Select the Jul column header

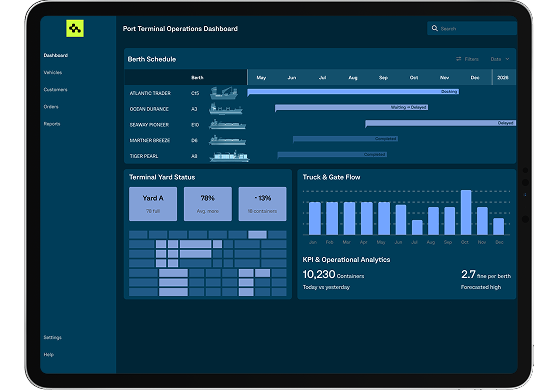pyautogui.click(x=322, y=77)
